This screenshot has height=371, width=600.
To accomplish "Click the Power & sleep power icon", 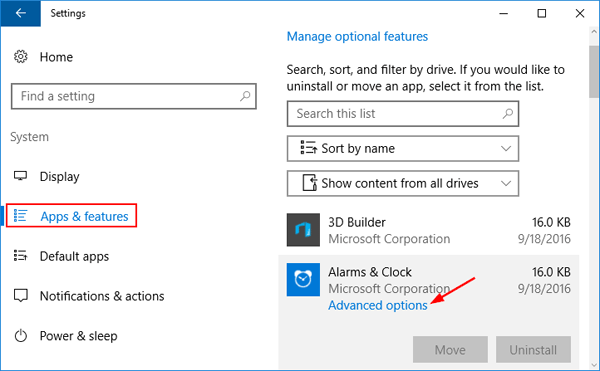I will point(21,336).
